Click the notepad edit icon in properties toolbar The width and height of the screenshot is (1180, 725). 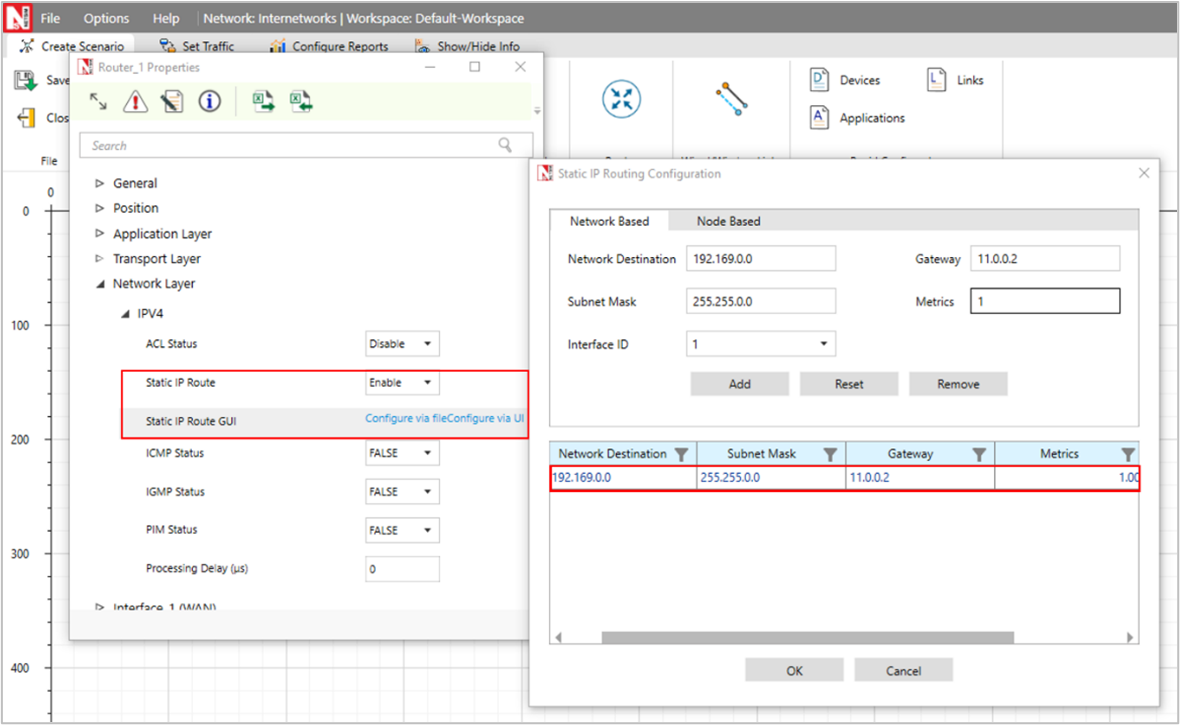[x=172, y=101]
